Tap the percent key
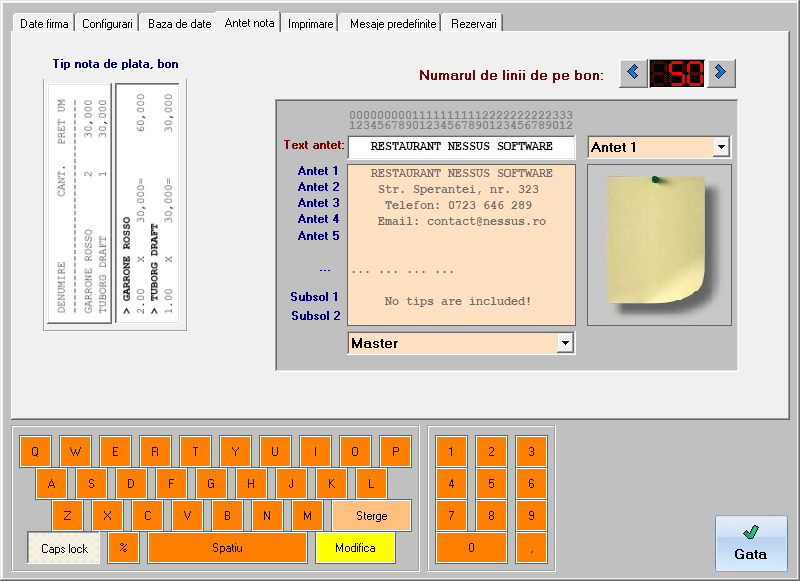The width and height of the screenshot is (800, 581). click(x=123, y=548)
